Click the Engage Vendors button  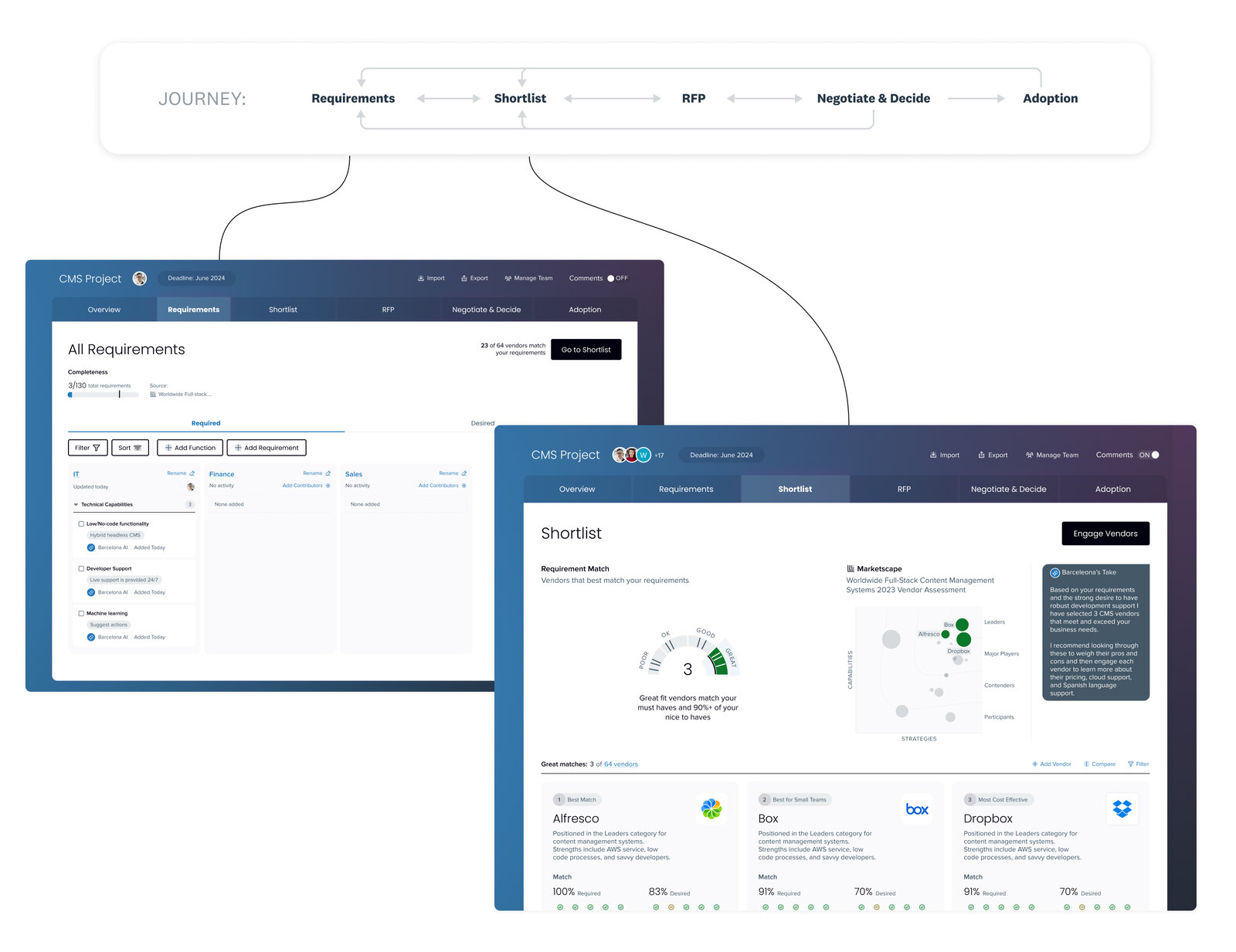(1105, 534)
